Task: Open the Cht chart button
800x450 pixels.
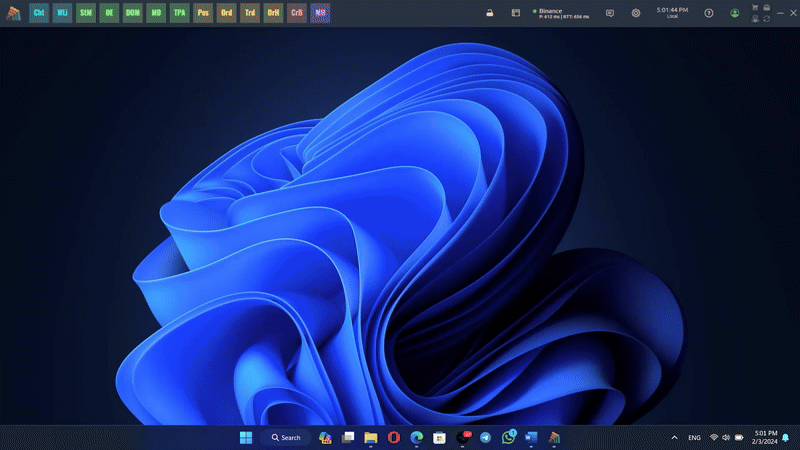Action: [x=39, y=13]
